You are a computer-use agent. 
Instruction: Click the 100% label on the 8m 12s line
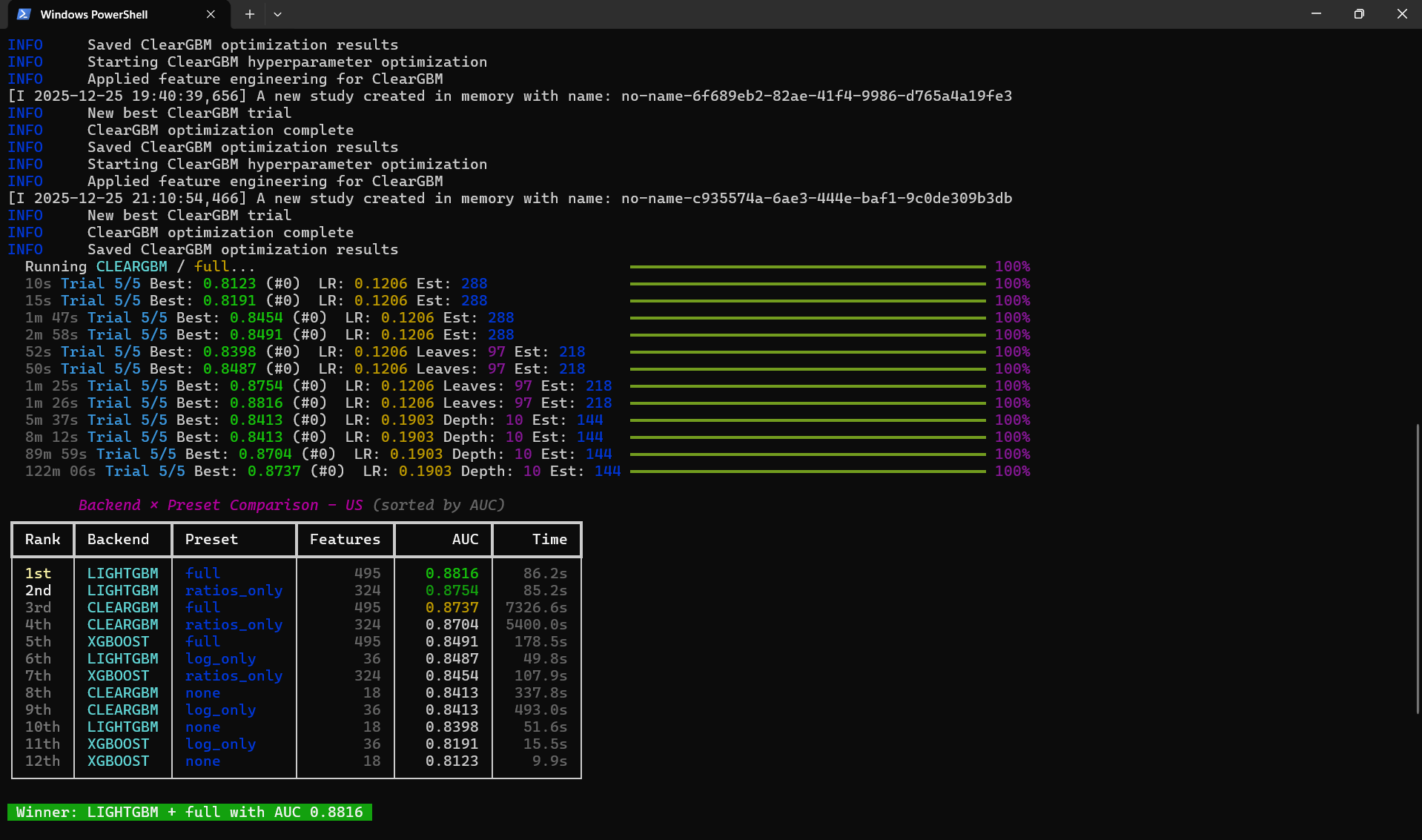[x=1012, y=437]
